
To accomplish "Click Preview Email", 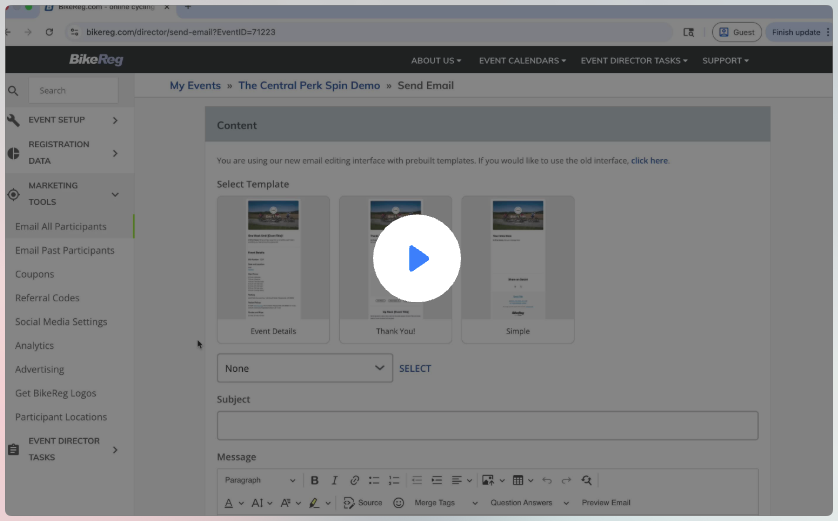I will pos(606,503).
